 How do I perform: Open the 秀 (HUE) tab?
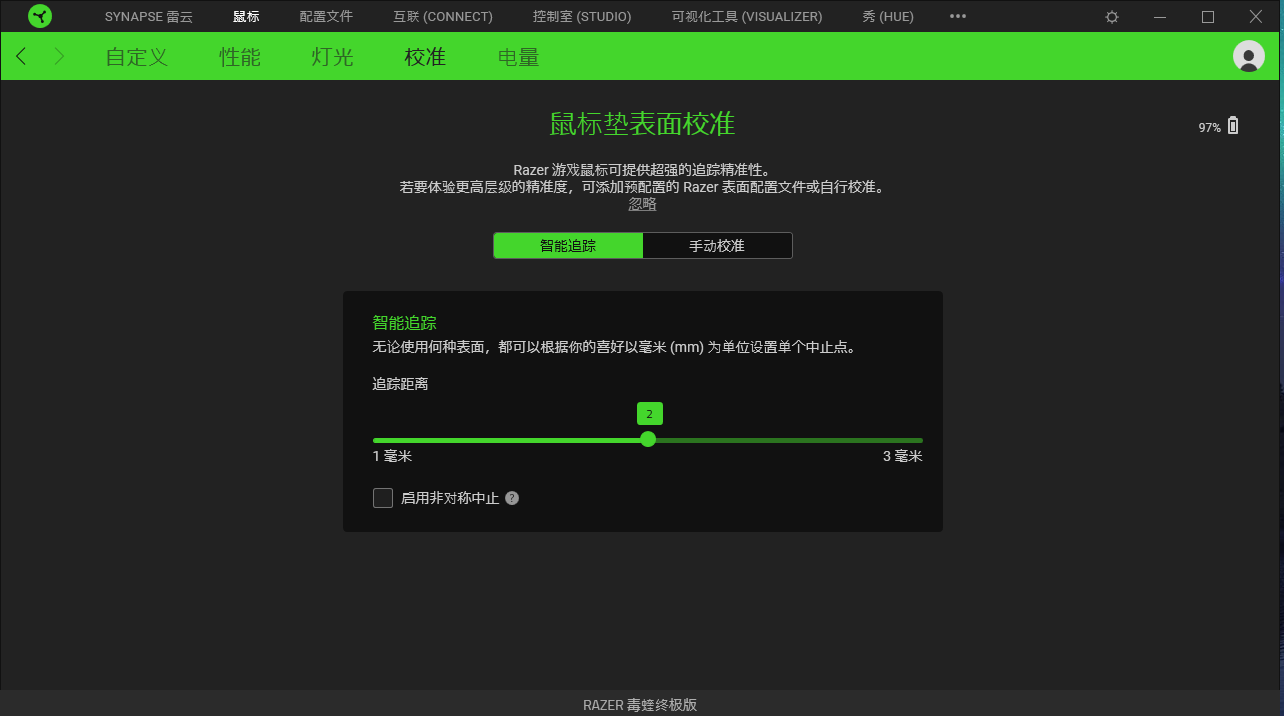point(888,16)
